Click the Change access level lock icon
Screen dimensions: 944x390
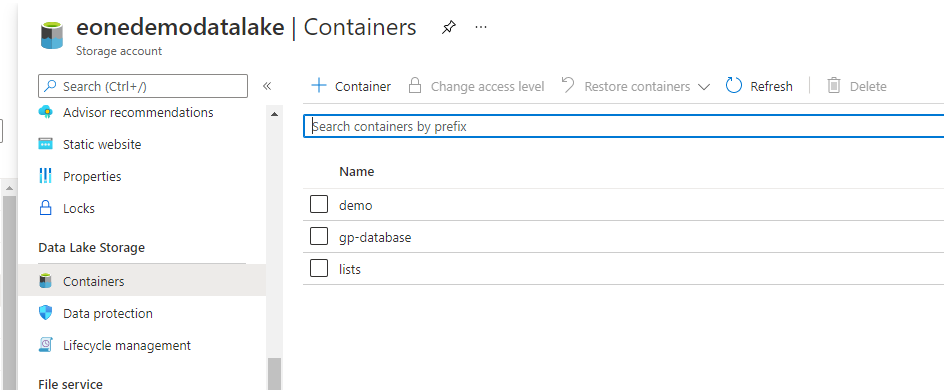click(x=414, y=85)
